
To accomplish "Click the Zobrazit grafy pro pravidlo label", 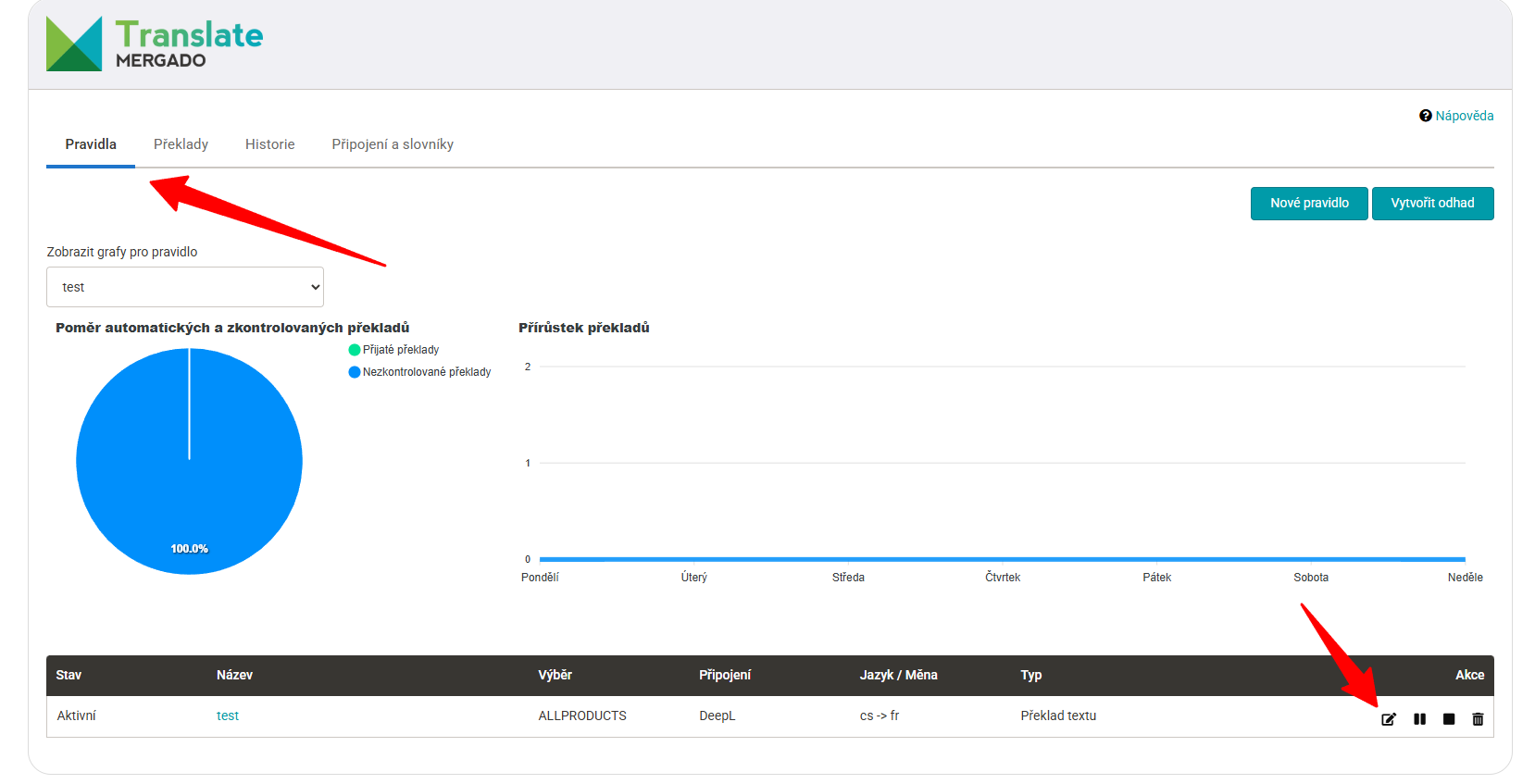I will pyautogui.click(x=122, y=252).
